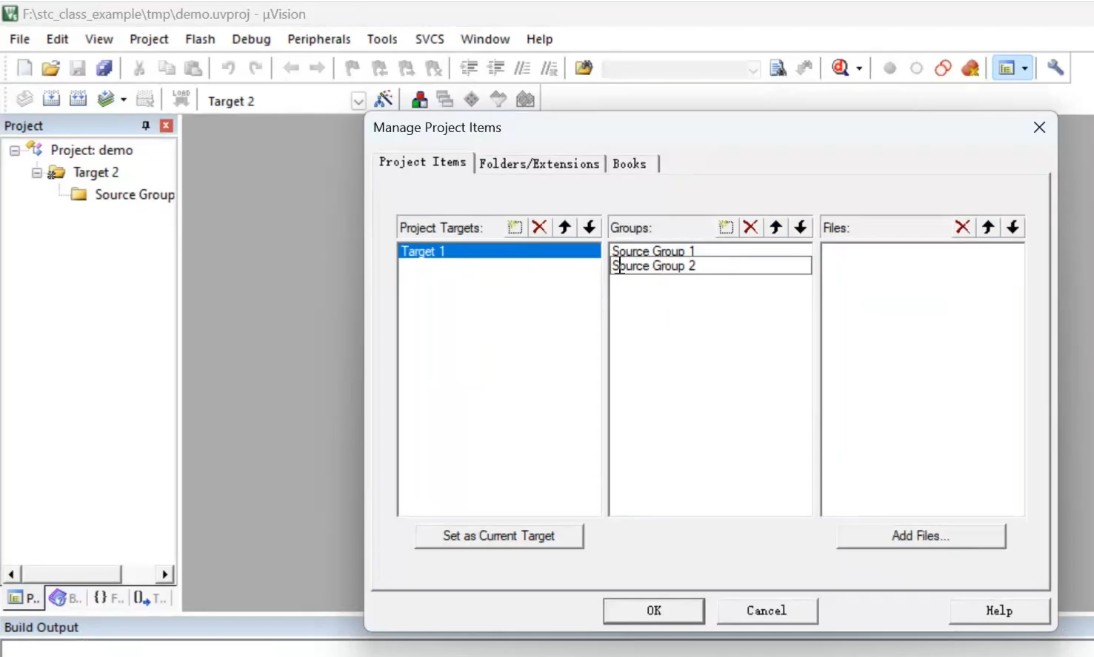Open Options for Target wand icon

click(x=383, y=100)
